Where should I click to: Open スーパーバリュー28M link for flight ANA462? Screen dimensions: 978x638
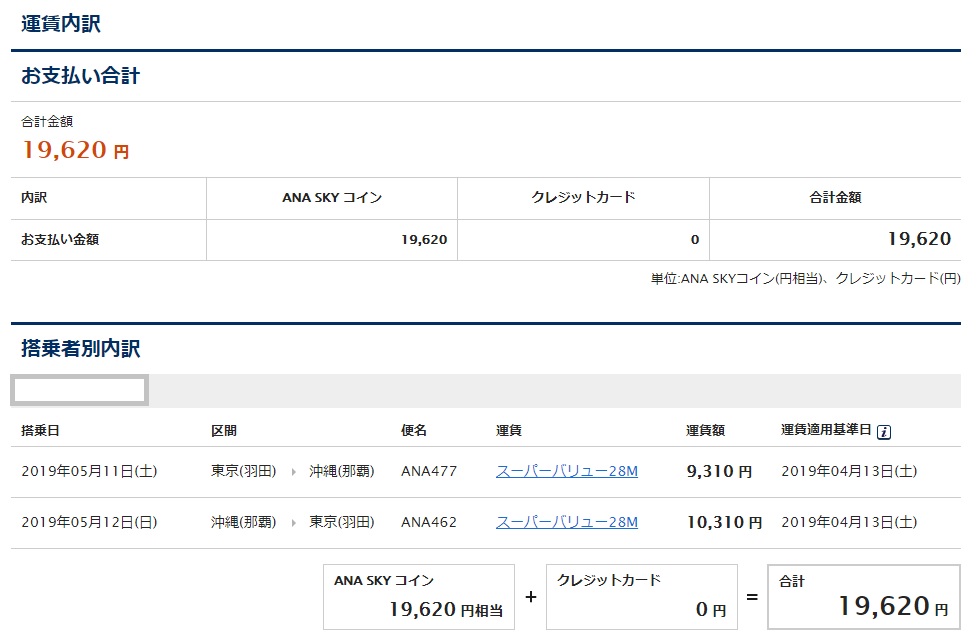tap(566, 522)
